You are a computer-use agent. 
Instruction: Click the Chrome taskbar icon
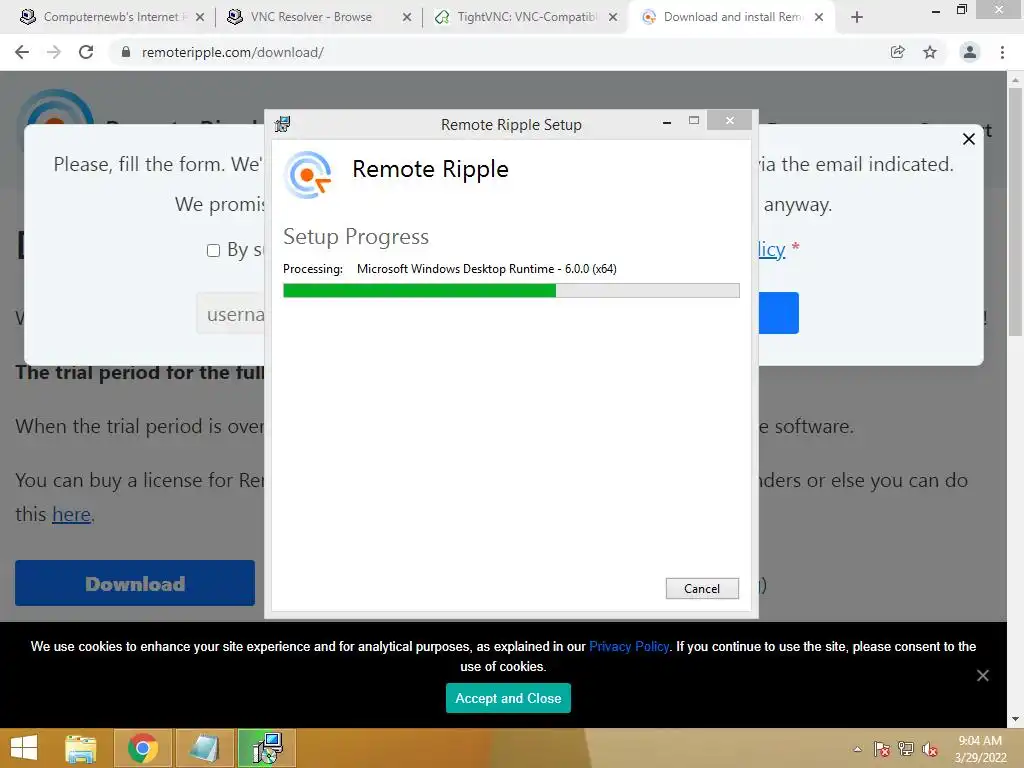click(143, 748)
